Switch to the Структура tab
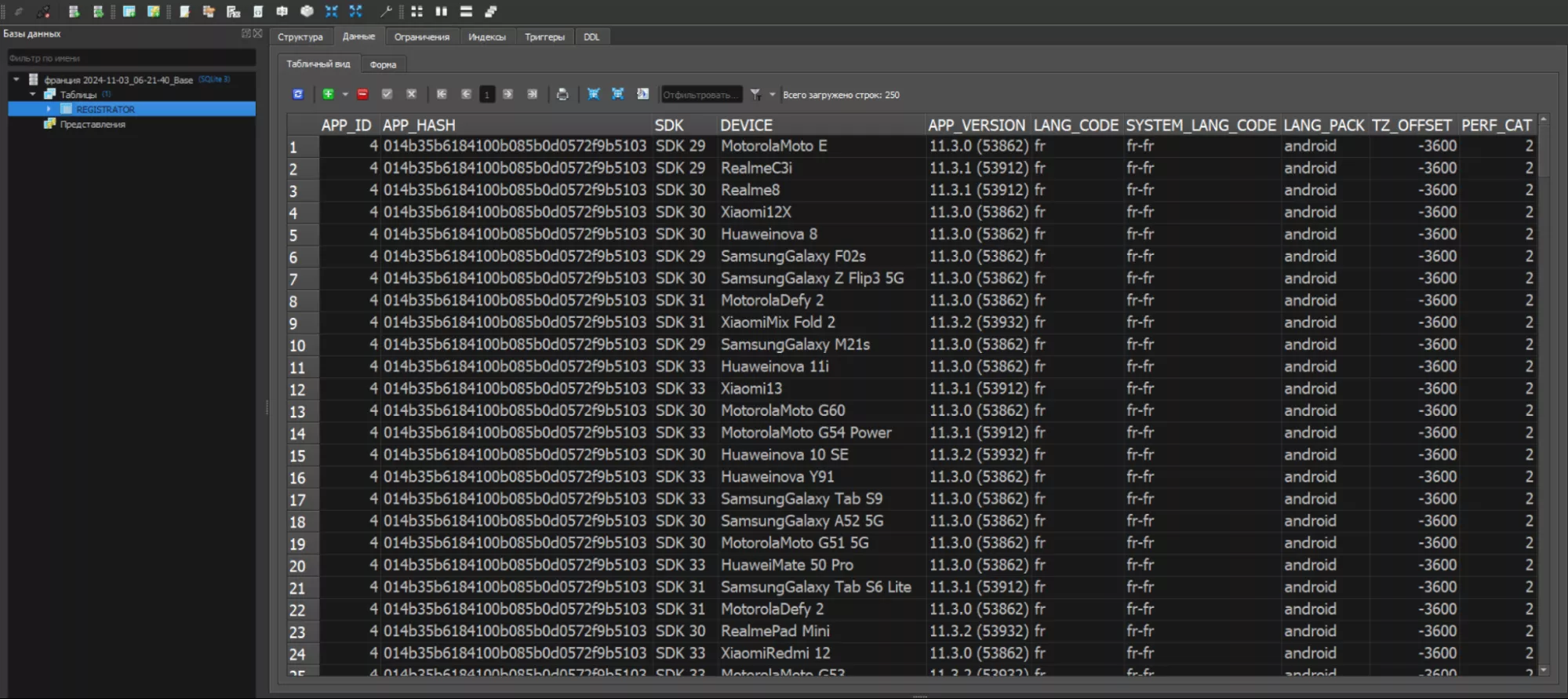The width and height of the screenshot is (1568, 699). tap(300, 37)
